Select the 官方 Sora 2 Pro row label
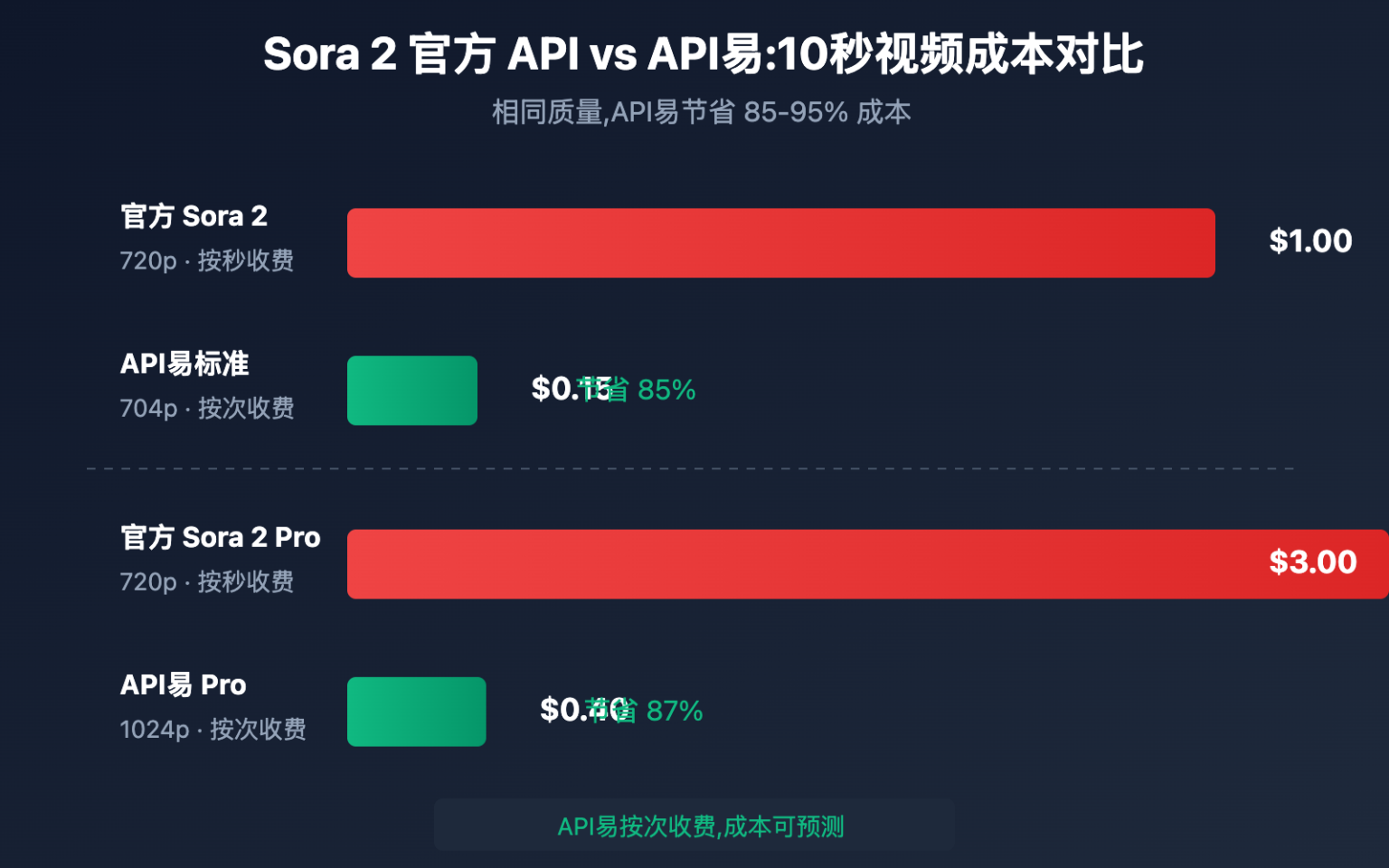Viewport: 1389px width, 868px height. click(220, 538)
